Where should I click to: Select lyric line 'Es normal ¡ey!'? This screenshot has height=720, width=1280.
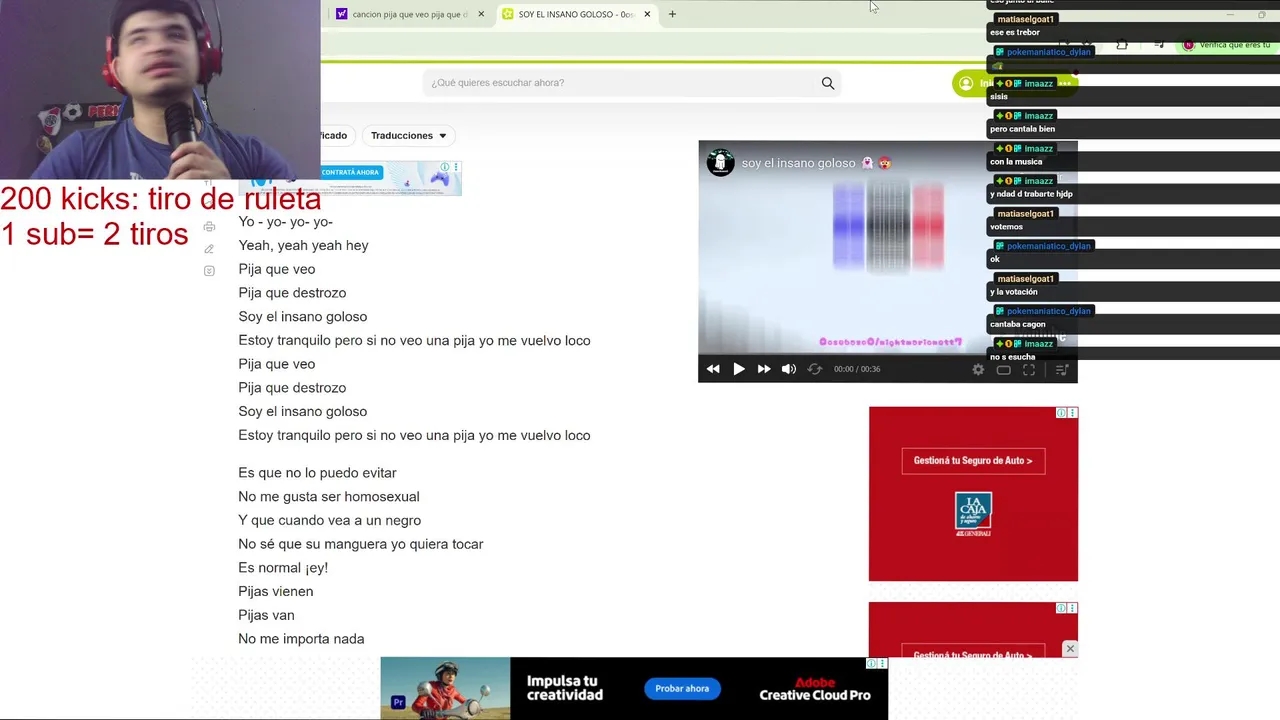tap(283, 568)
